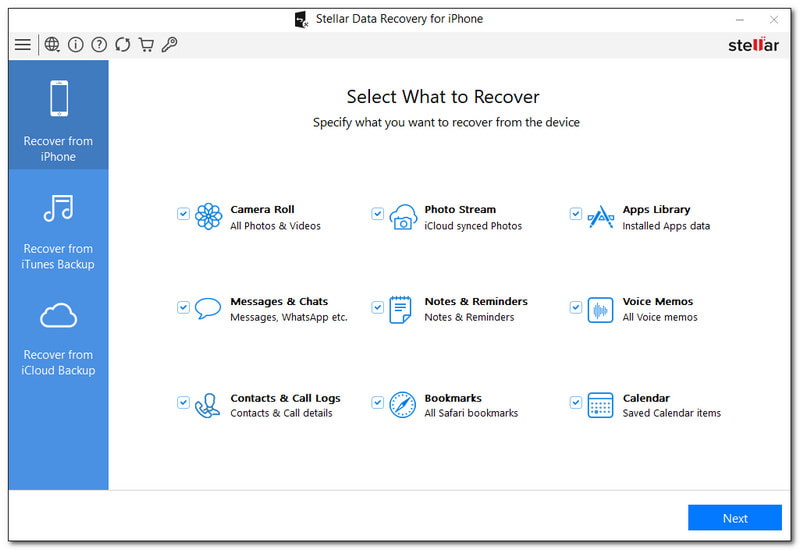The width and height of the screenshot is (800, 550).
Task: Click 'iCloud synced Photos' text
Action: coord(473,226)
